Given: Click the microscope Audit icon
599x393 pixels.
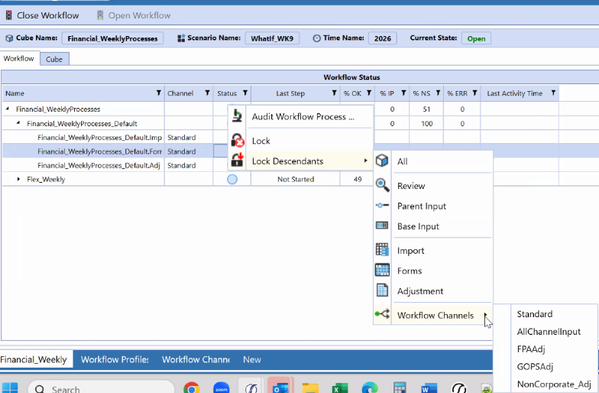Looking at the screenshot, I should (x=237, y=116).
